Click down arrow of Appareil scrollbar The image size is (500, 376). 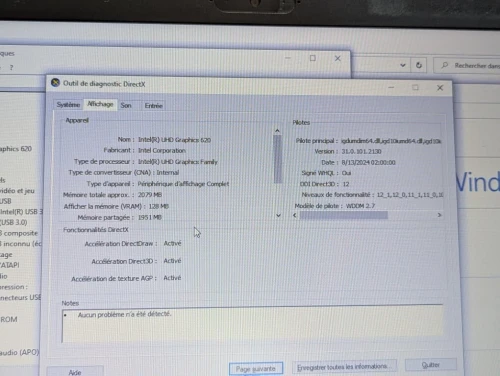click(x=278, y=215)
